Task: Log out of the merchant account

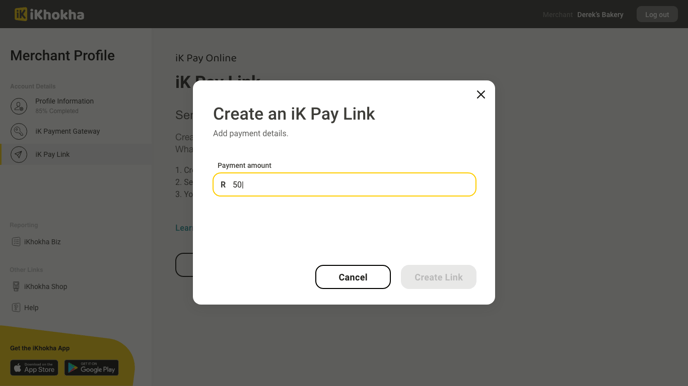Action: [657, 14]
